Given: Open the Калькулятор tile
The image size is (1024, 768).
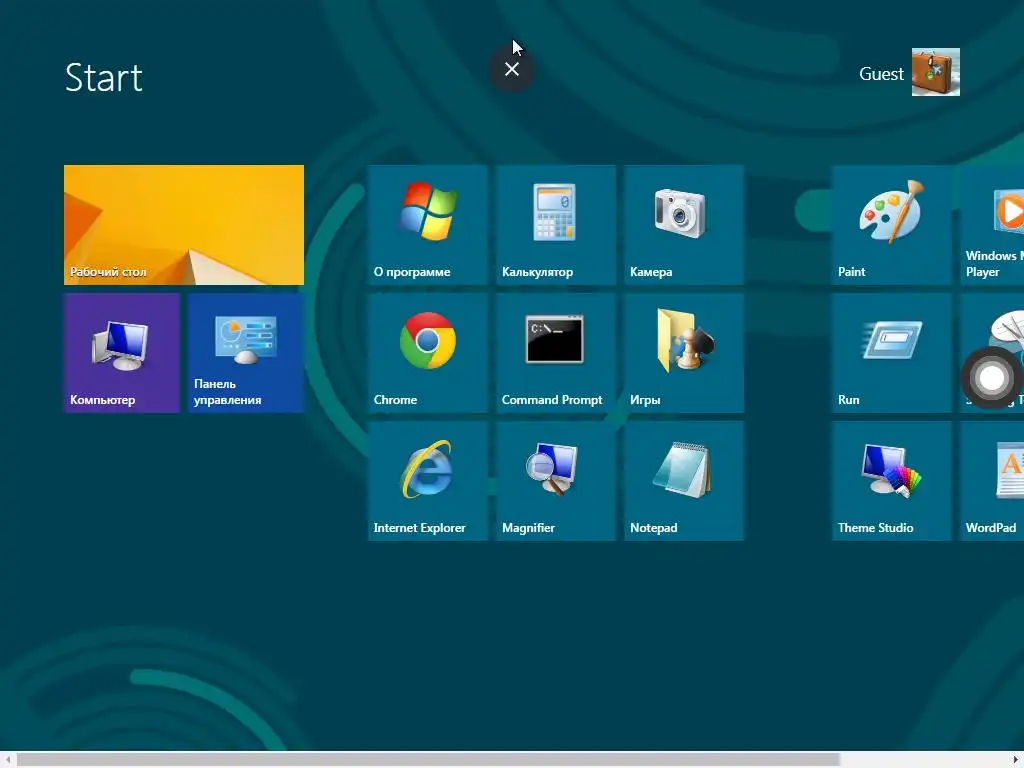Looking at the screenshot, I should (556, 225).
